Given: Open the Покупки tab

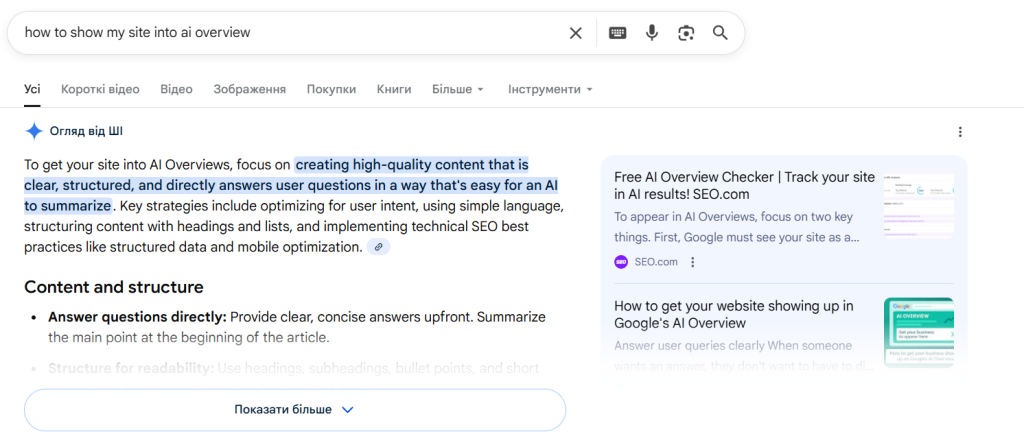Looking at the screenshot, I should [331, 89].
